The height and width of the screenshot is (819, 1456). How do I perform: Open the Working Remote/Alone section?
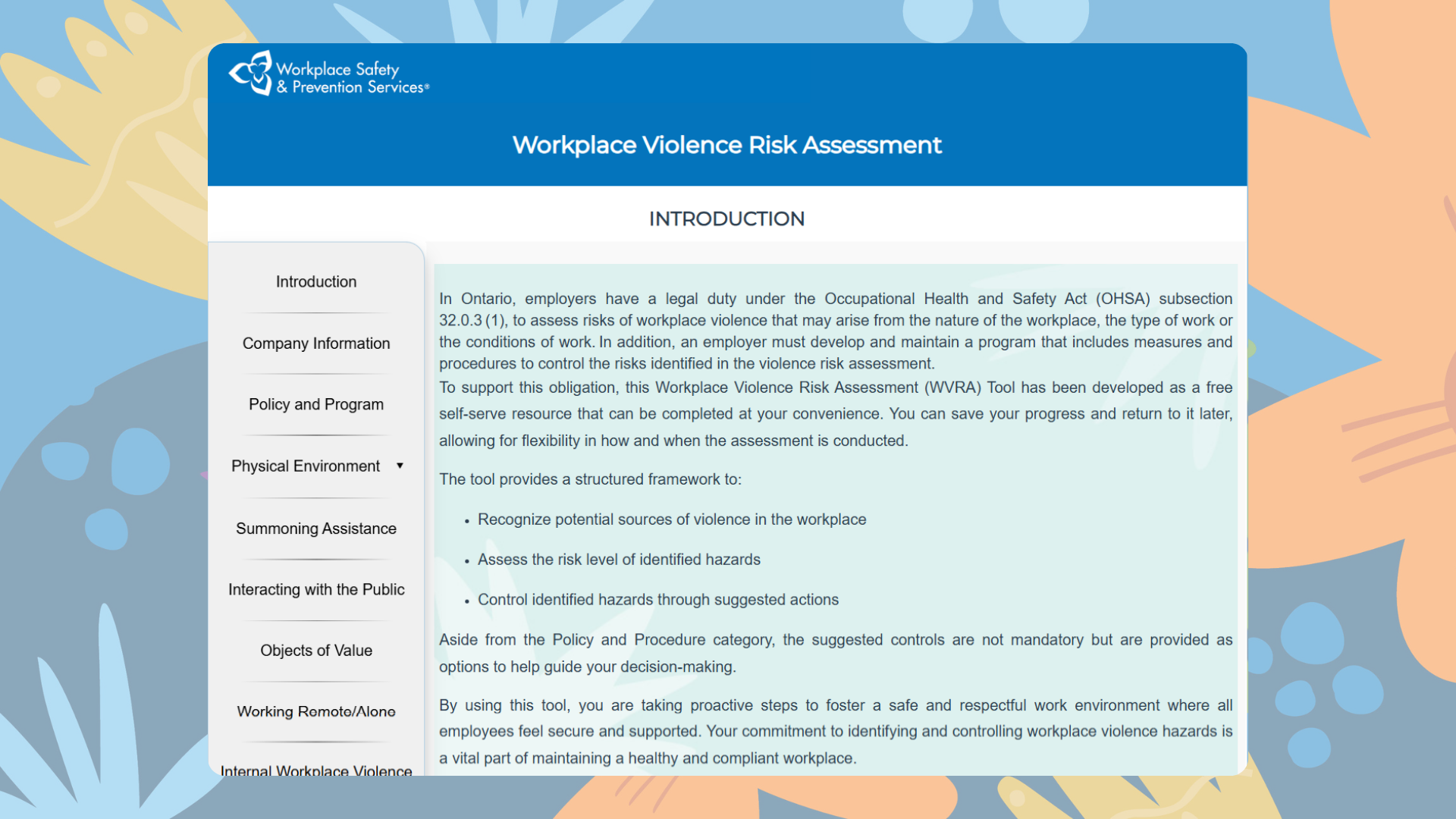coord(315,711)
